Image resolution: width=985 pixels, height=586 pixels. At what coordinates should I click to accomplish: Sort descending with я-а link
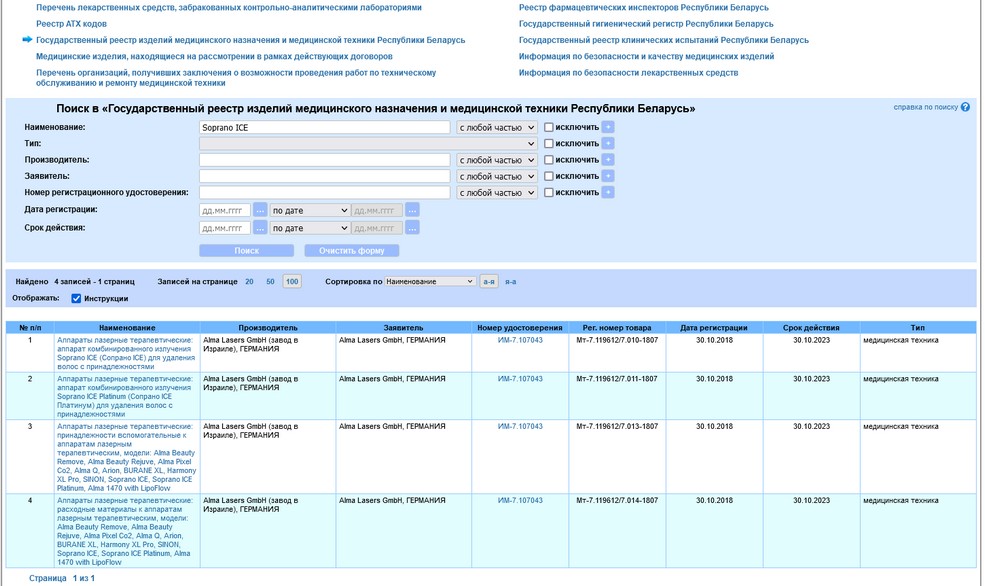(x=510, y=281)
